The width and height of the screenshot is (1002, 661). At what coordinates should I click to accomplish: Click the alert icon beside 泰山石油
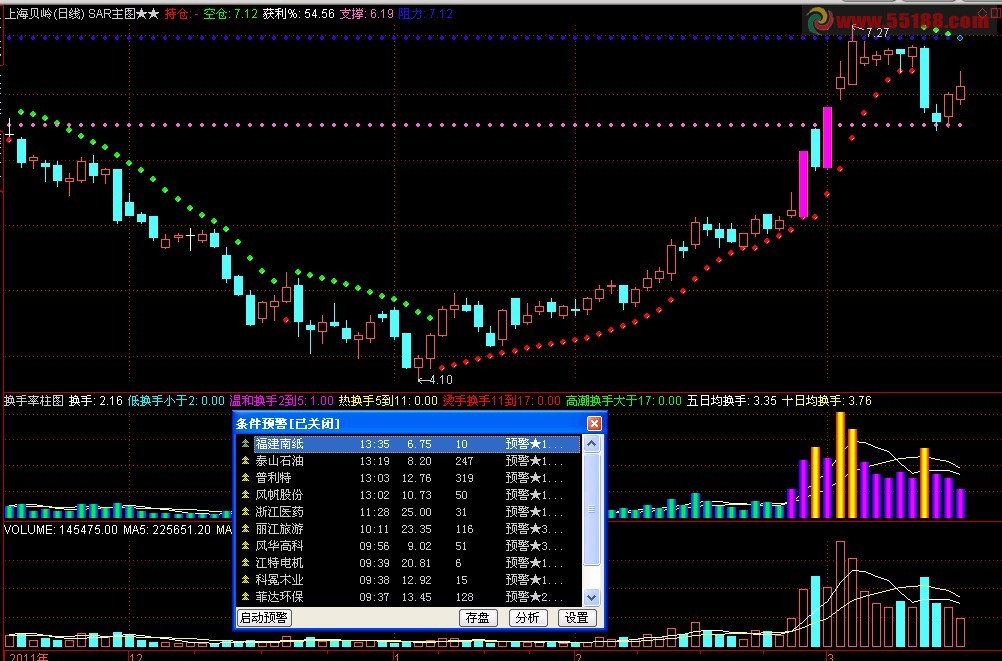pyautogui.click(x=245, y=460)
